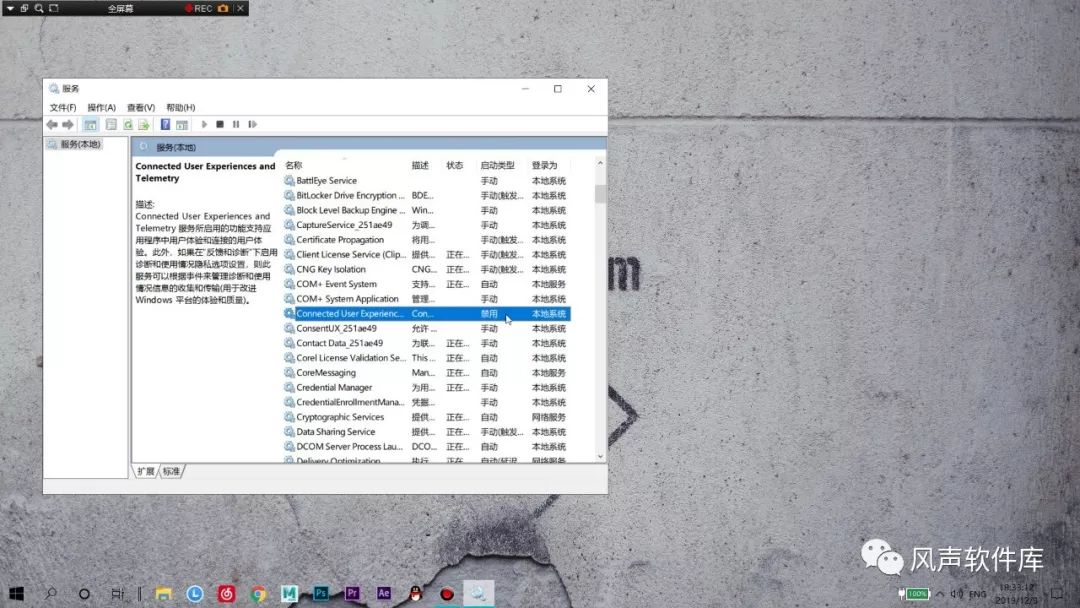Export the services list
This screenshot has height=608, width=1080.
pos(142,124)
